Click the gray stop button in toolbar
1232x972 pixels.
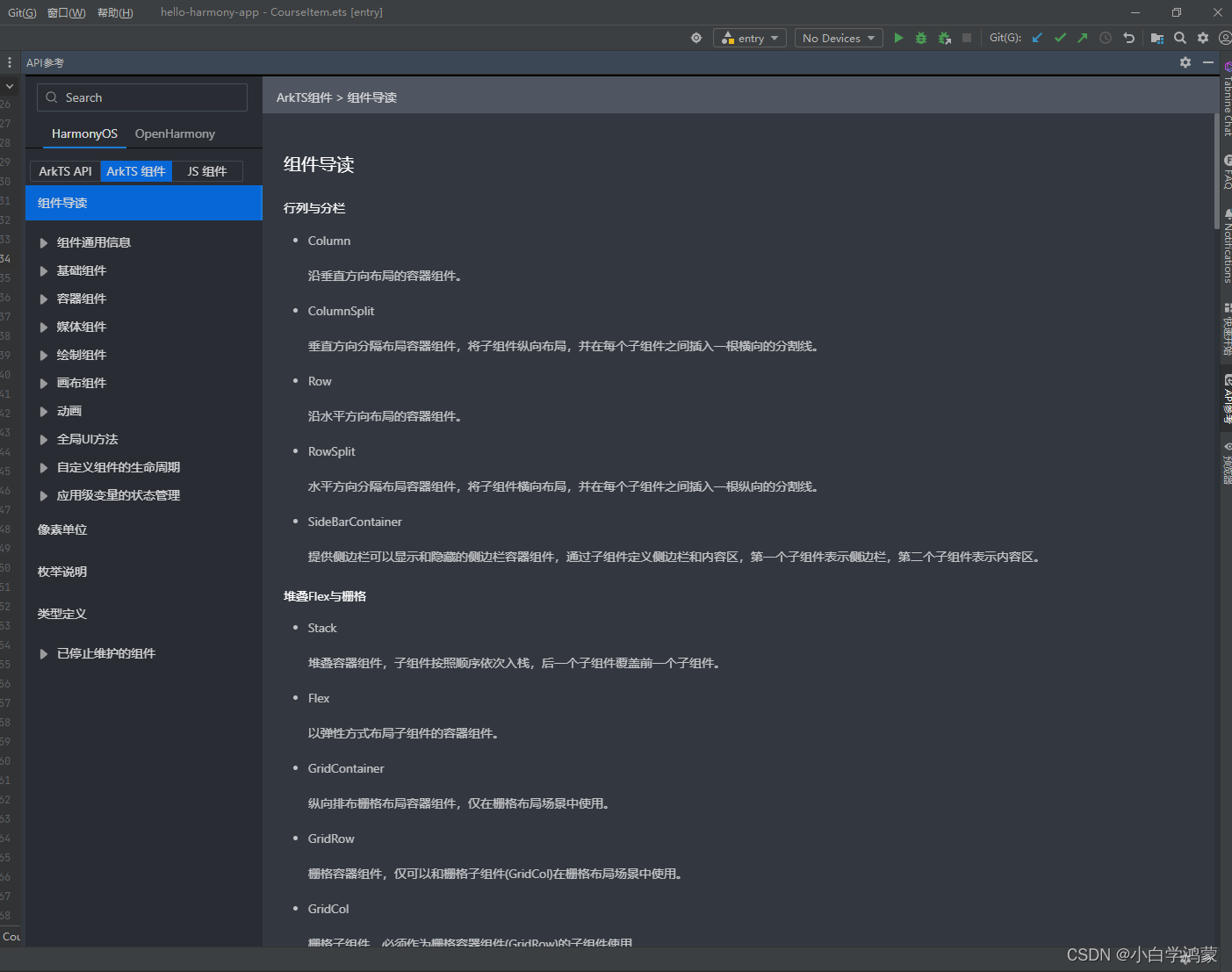pos(967,38)
